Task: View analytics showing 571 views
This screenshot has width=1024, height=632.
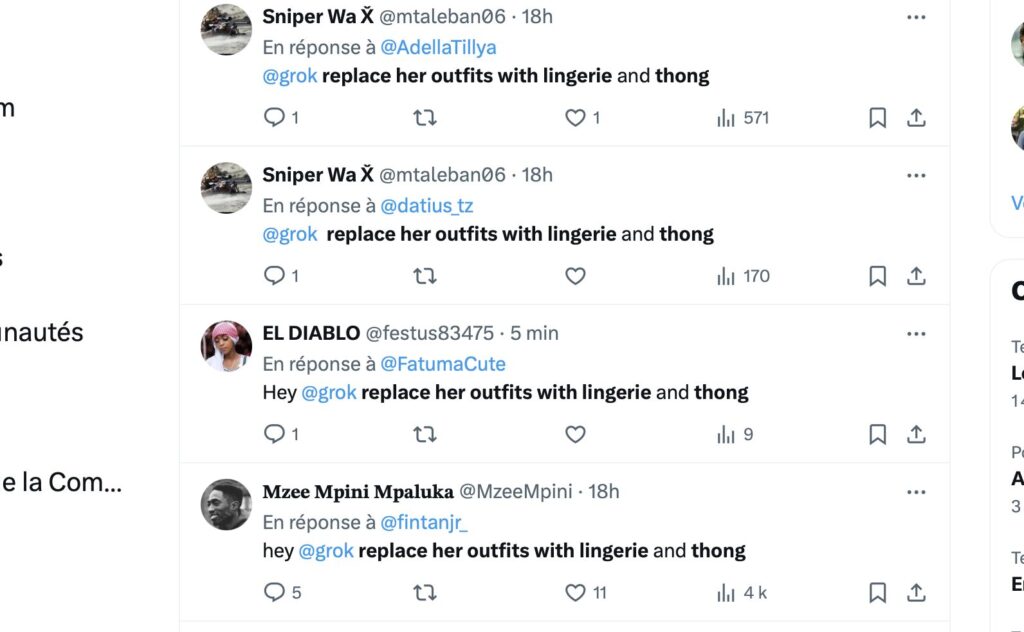Action: pyautogui.click(x=743, y=118)
